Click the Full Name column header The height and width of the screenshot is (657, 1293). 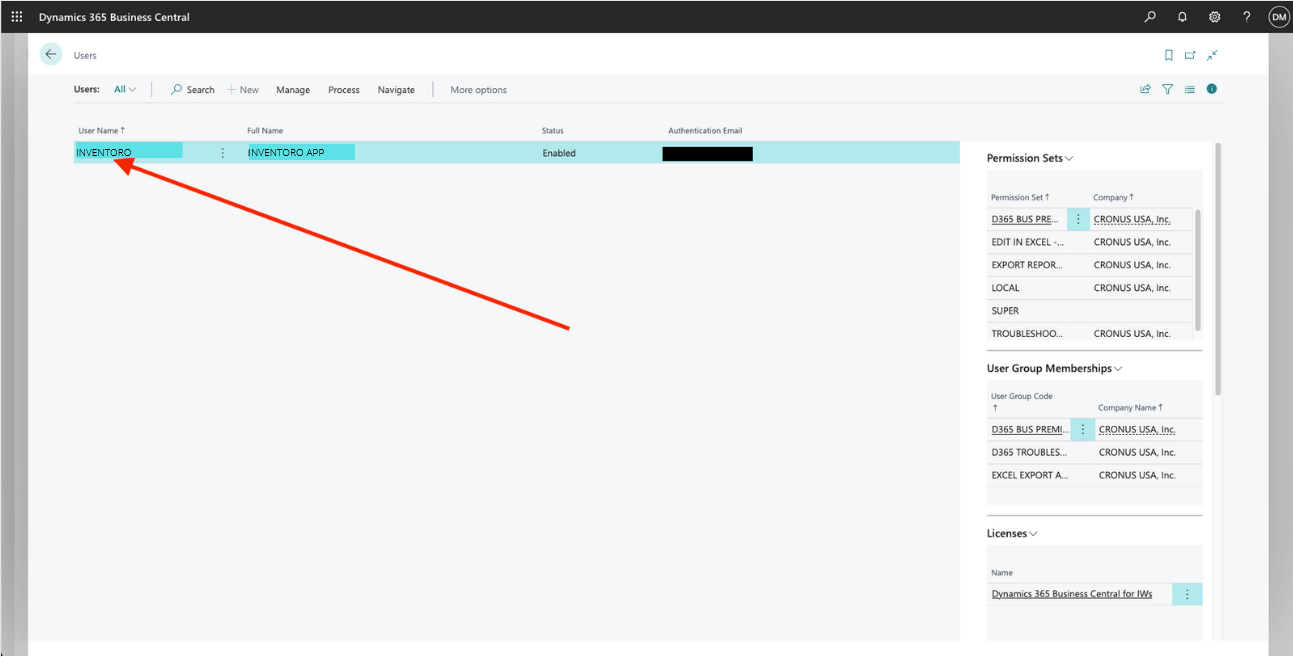(265, 130)
